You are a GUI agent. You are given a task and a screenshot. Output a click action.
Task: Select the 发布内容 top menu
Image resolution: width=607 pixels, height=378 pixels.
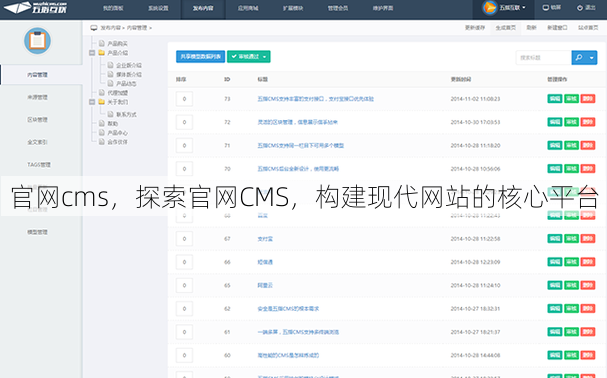coord(203,8)
